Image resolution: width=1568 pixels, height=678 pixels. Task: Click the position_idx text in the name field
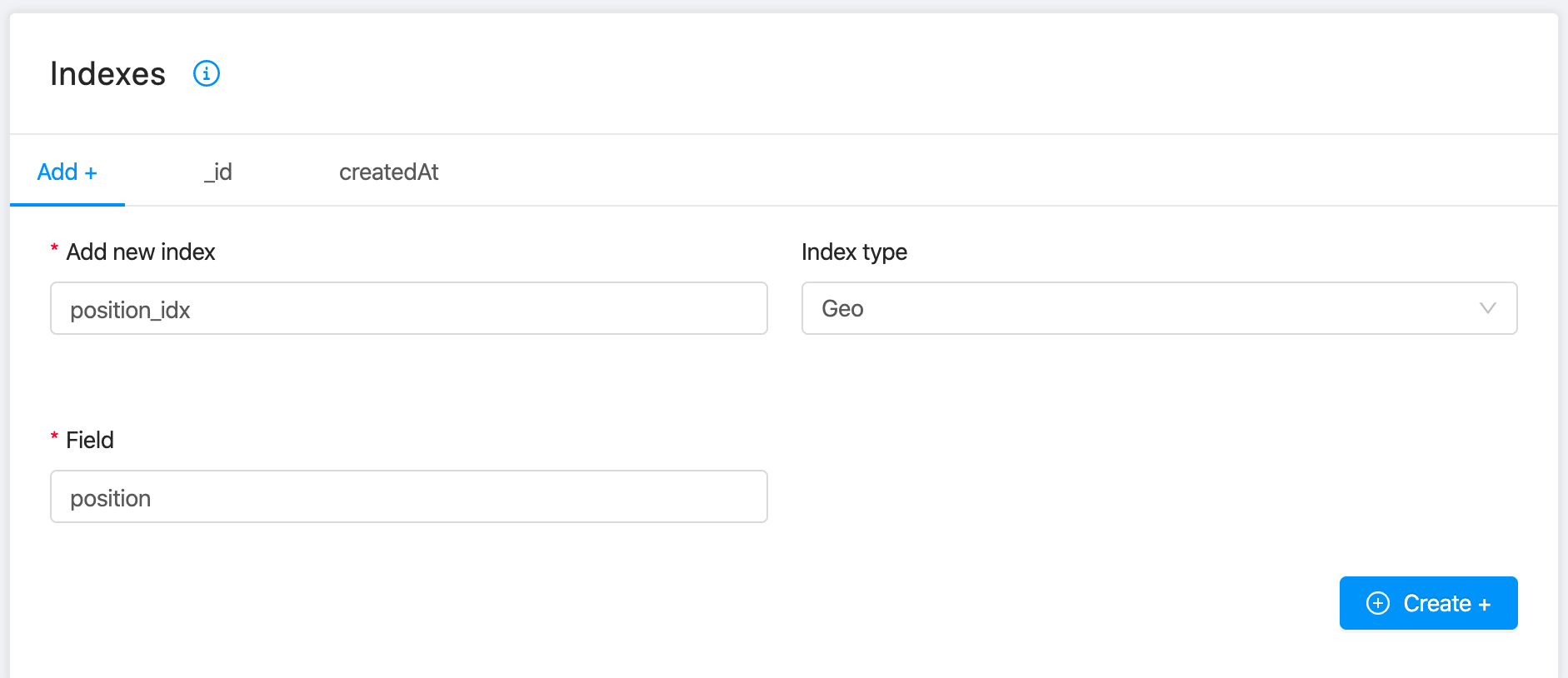click(130, 310)
